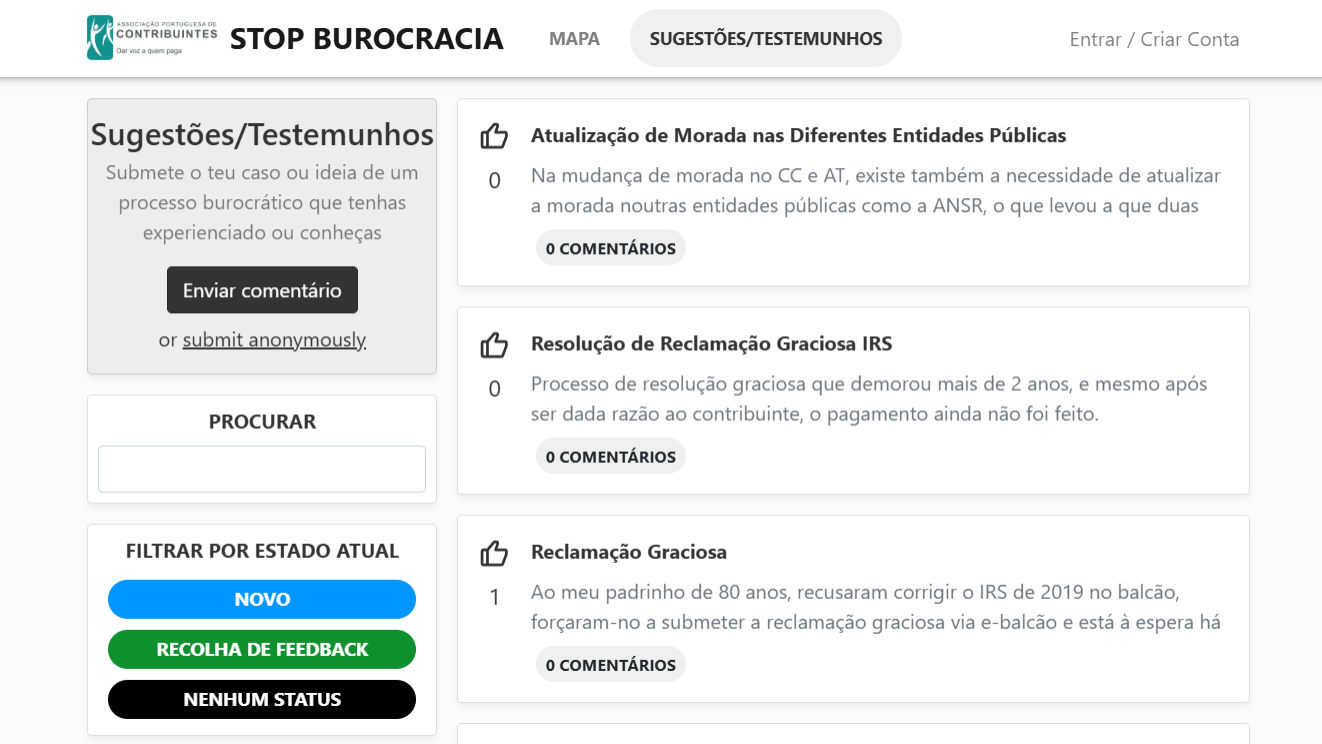Filter by the blue NOVO status
Viewport: 1322px width, 744px height.
pyautogui.click(x=262, y=600)
